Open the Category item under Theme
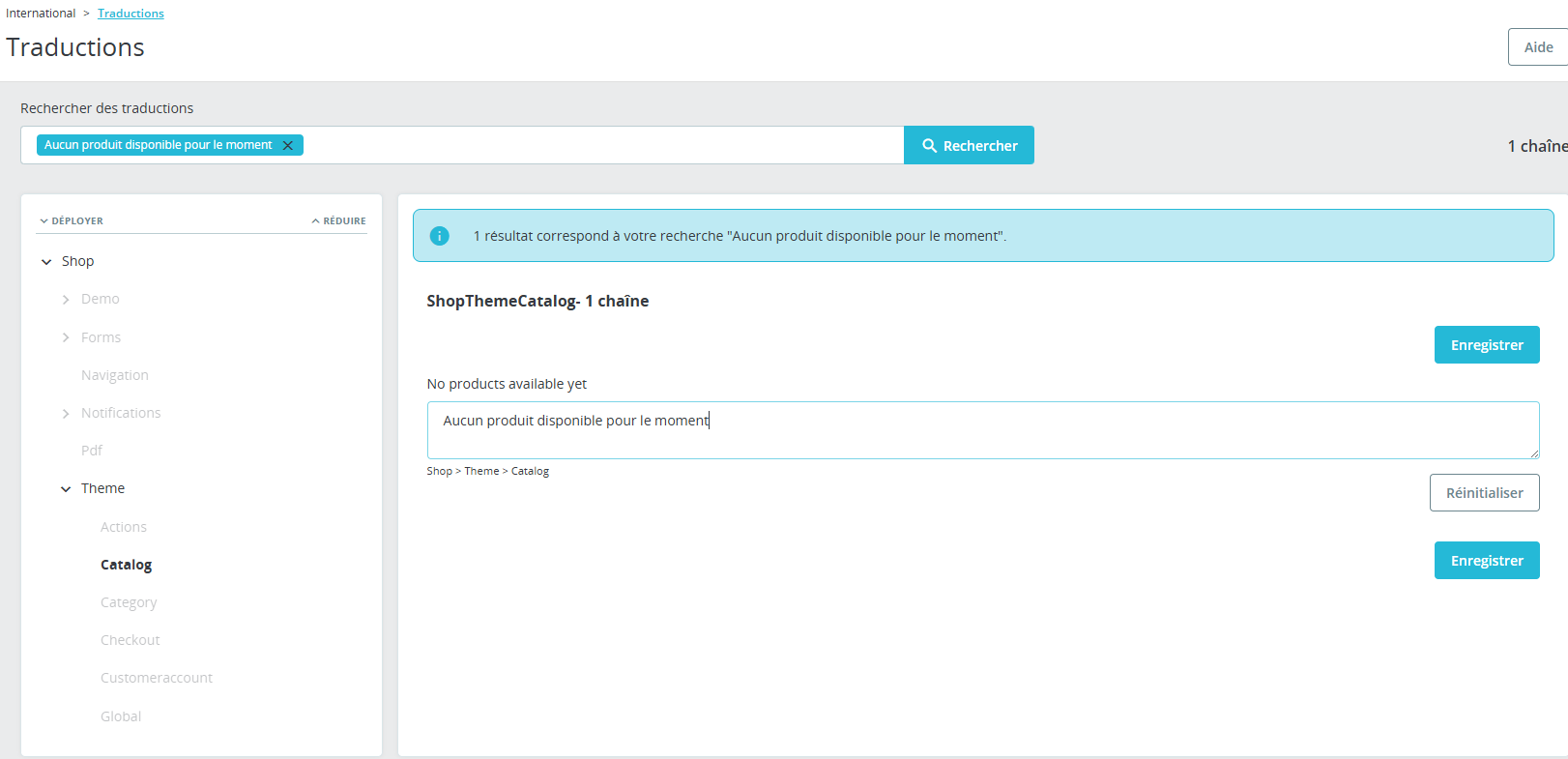1568x759 pixels. tap(129, 602)
